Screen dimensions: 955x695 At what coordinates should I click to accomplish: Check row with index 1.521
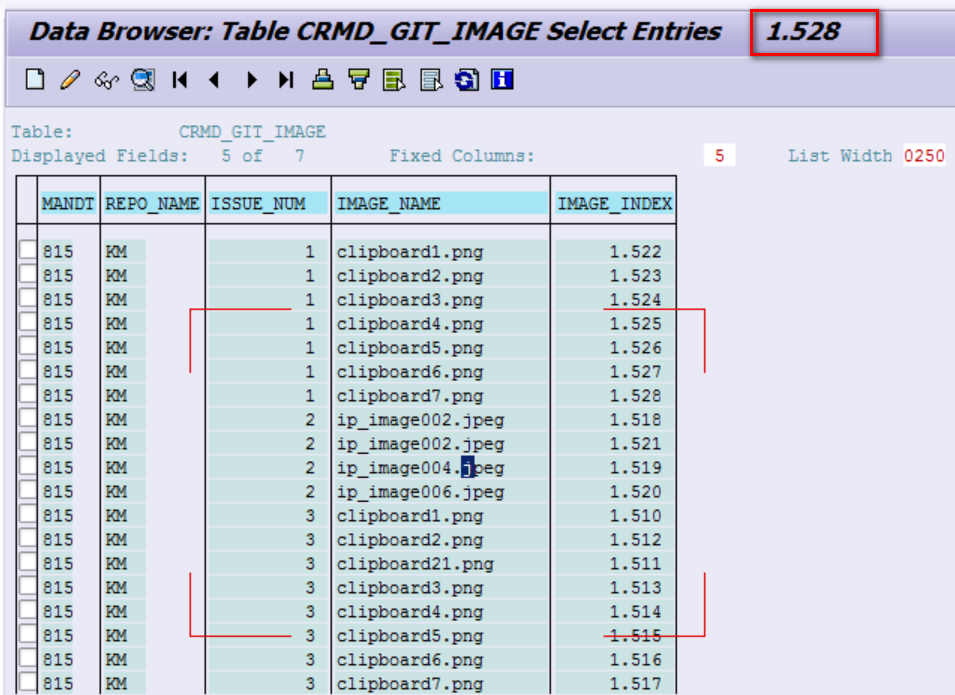[27, 442]
